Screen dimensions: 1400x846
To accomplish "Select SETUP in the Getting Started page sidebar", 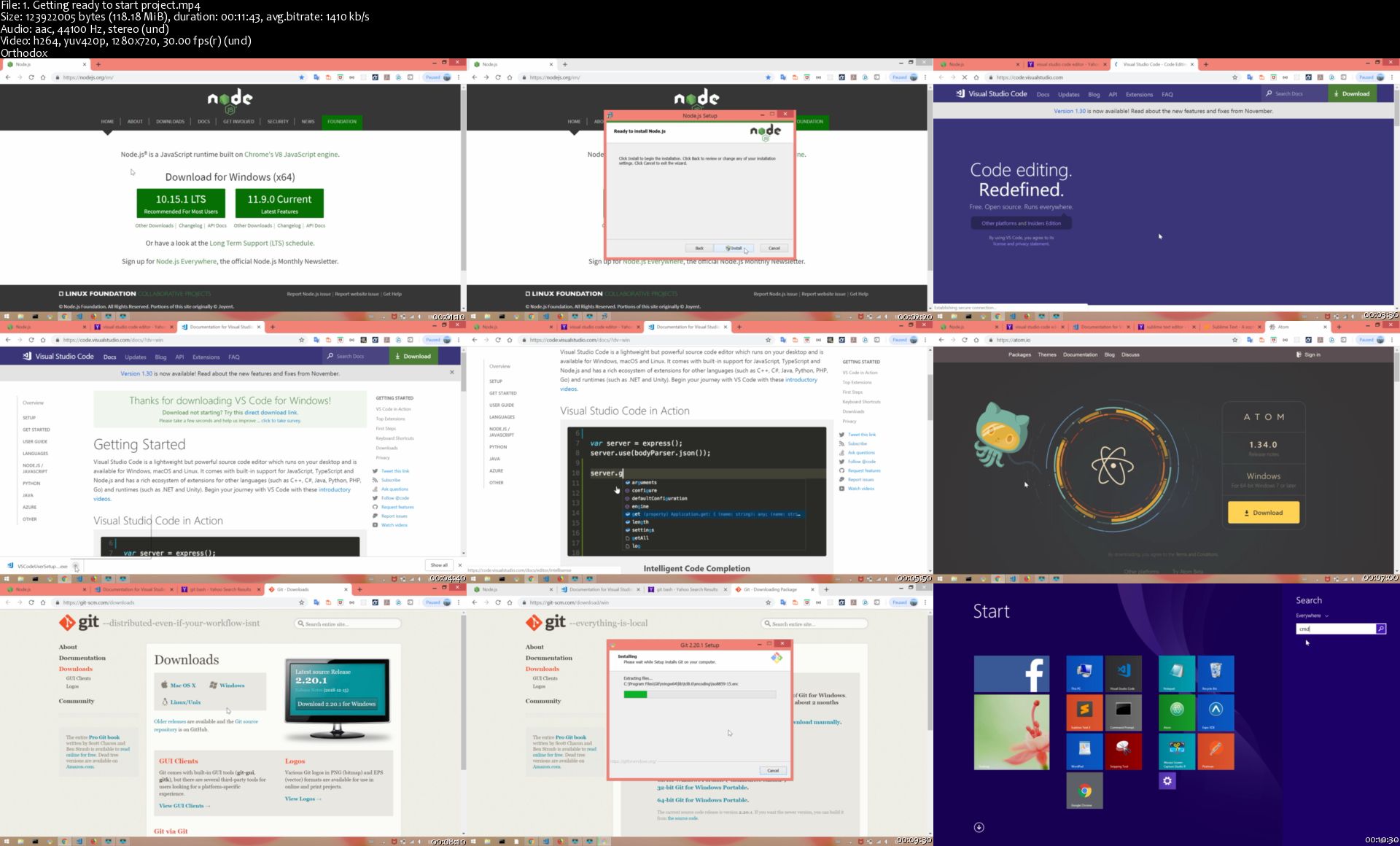I will pos(29,418).
